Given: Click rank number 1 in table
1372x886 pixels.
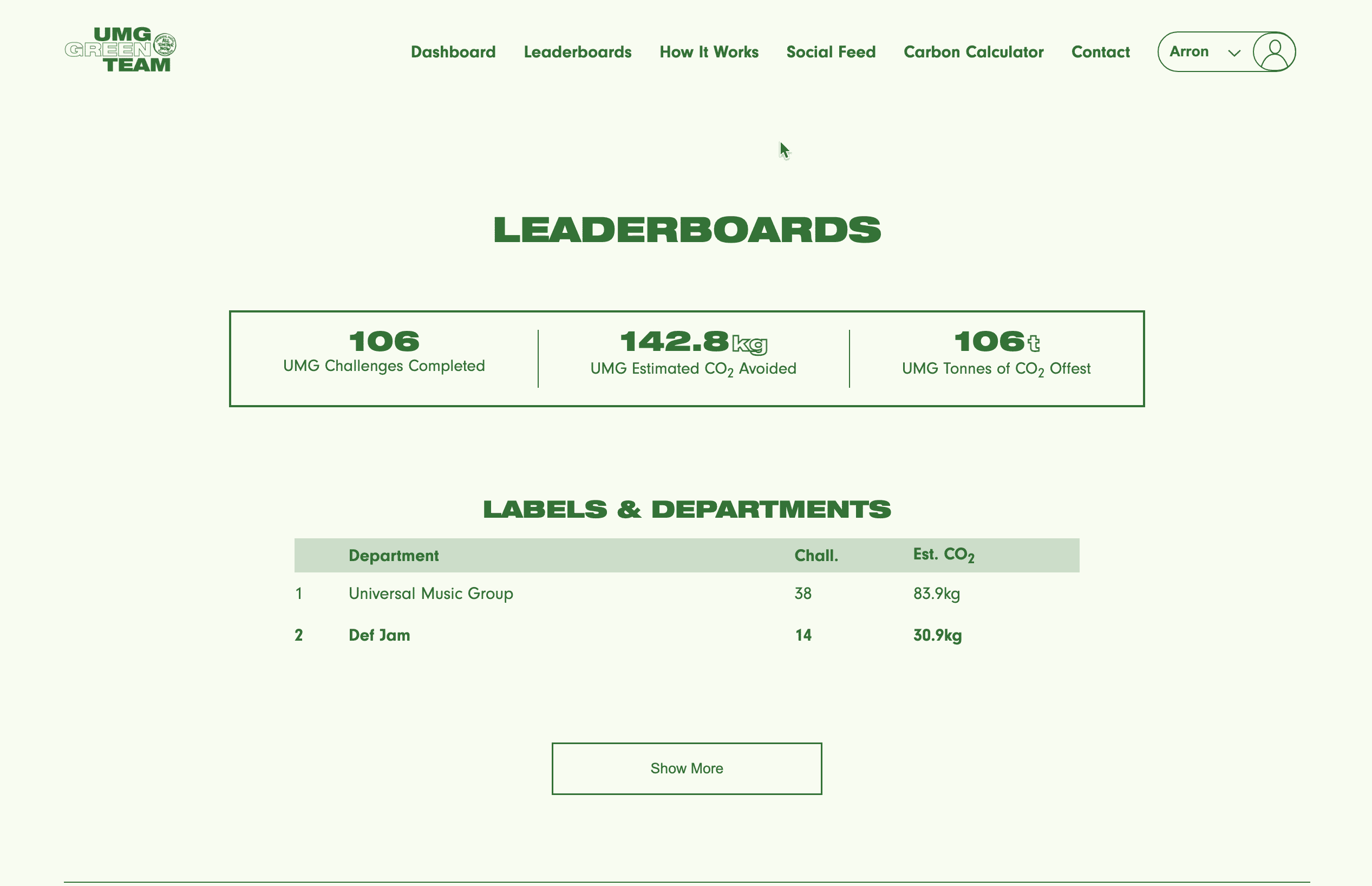Looking at the screenshot, I should tap(298, 594).
